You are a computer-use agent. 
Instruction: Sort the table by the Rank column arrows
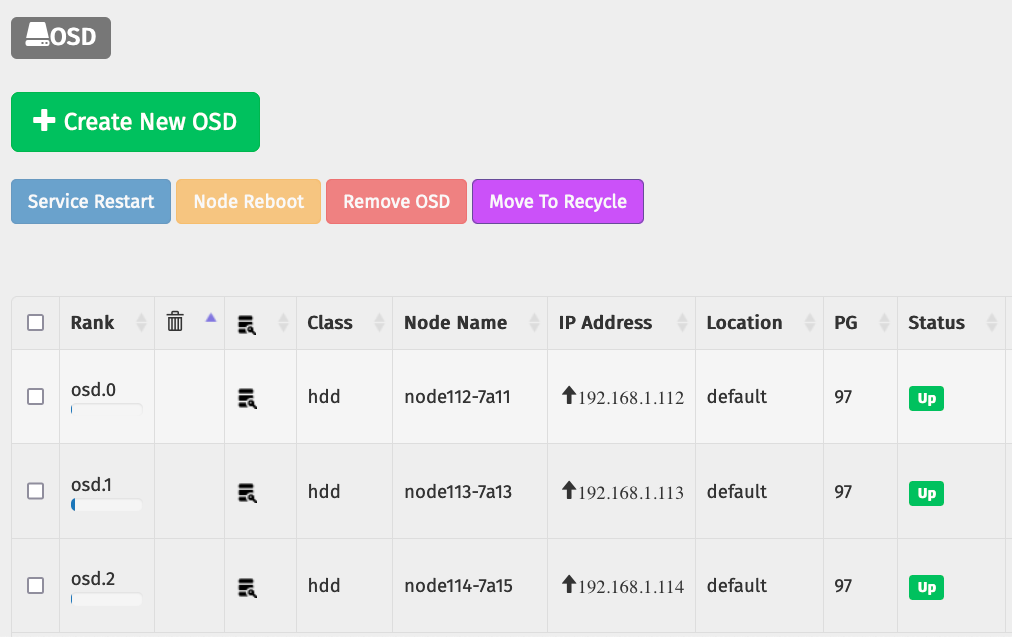[x=141, y=322]
